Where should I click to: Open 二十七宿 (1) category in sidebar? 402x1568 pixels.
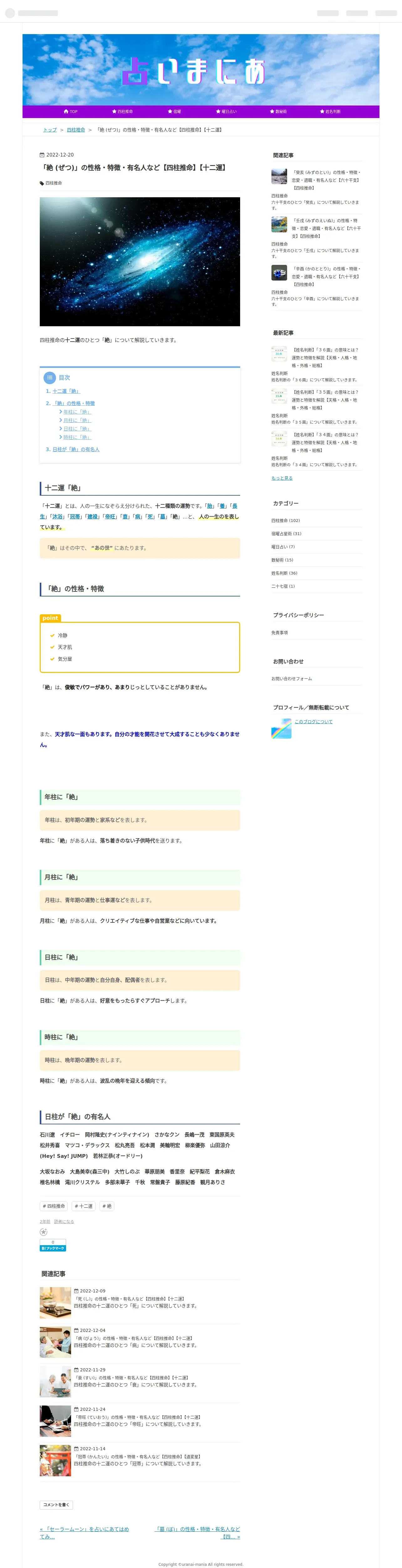tap(283, 586)
